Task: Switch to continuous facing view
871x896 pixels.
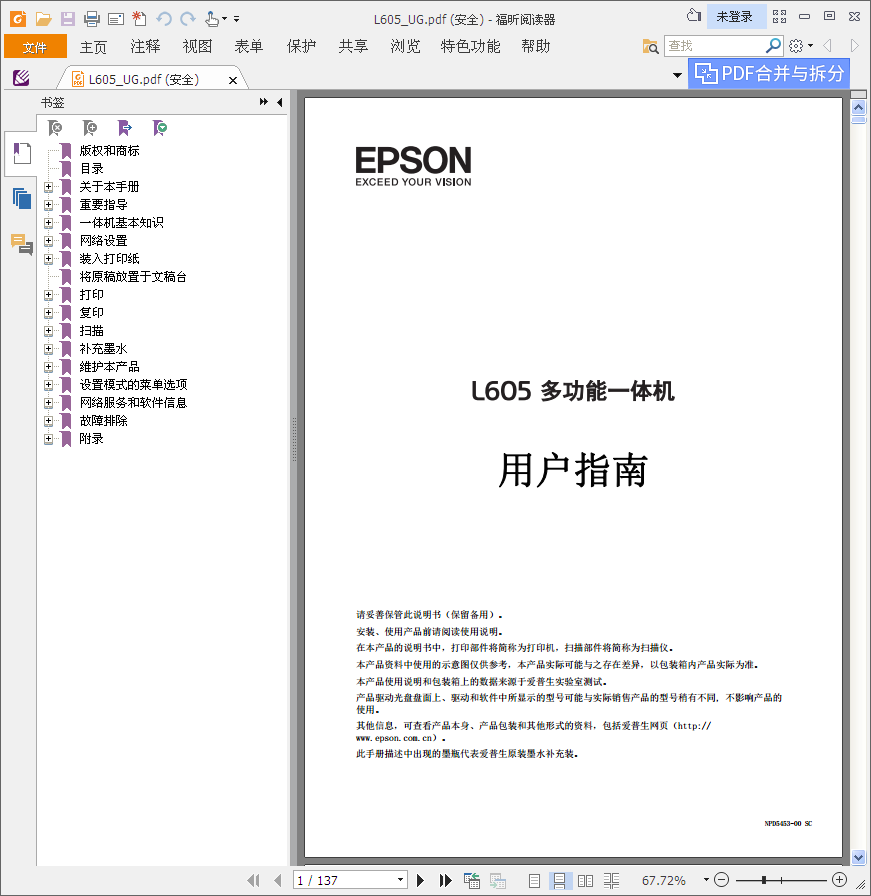Action: click(611, 881)
